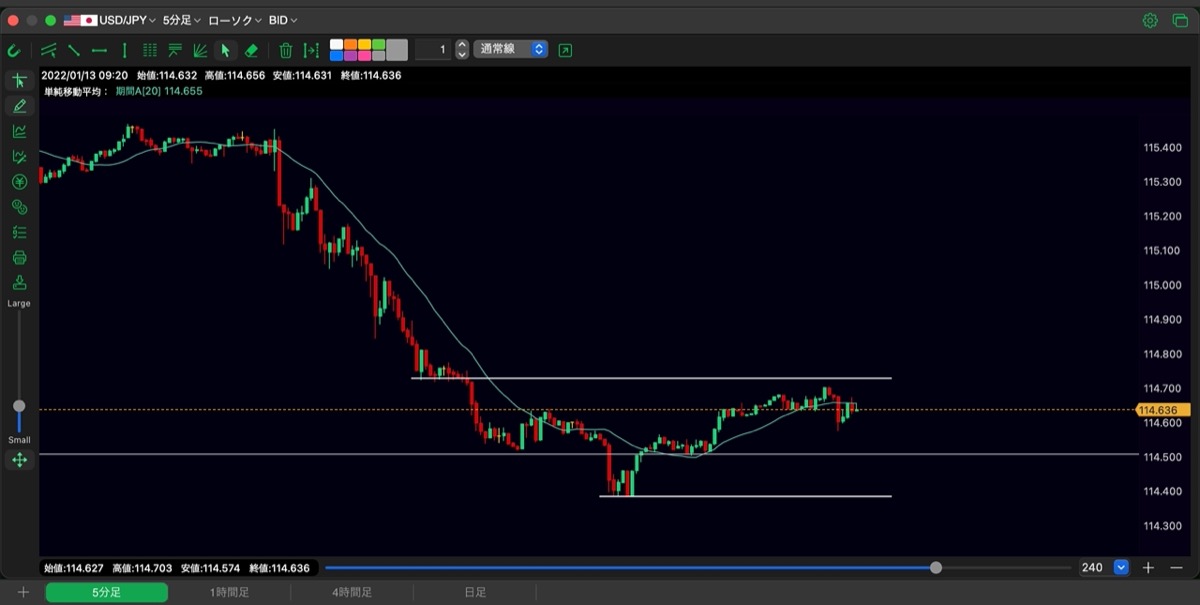The width and height of the screenshot is (1200, 605).
Task: Open the printer icon in sidebar
Action: [x=19, y=257]
